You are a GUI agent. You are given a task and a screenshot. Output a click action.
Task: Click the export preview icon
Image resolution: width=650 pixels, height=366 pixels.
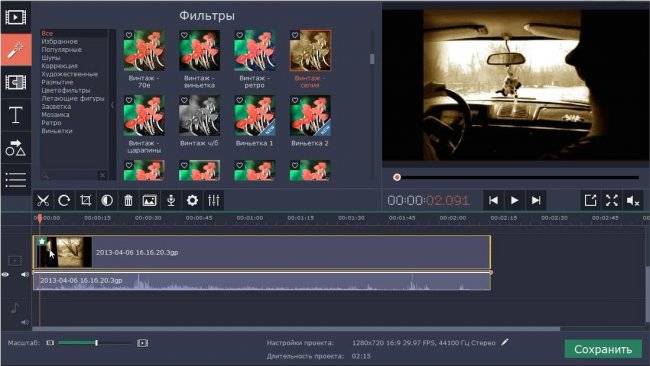(x=590, y=201)
